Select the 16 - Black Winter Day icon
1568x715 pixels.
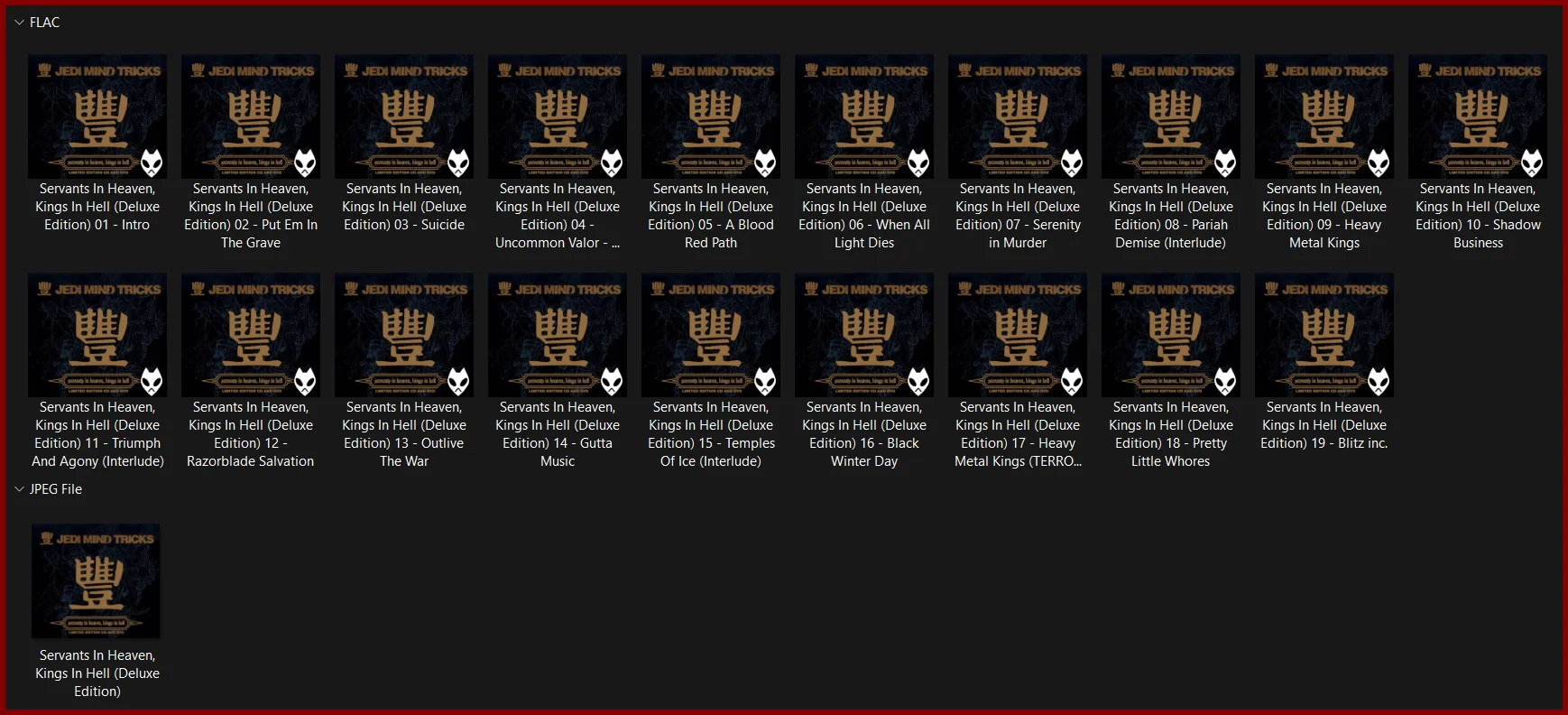coord(864,335)
